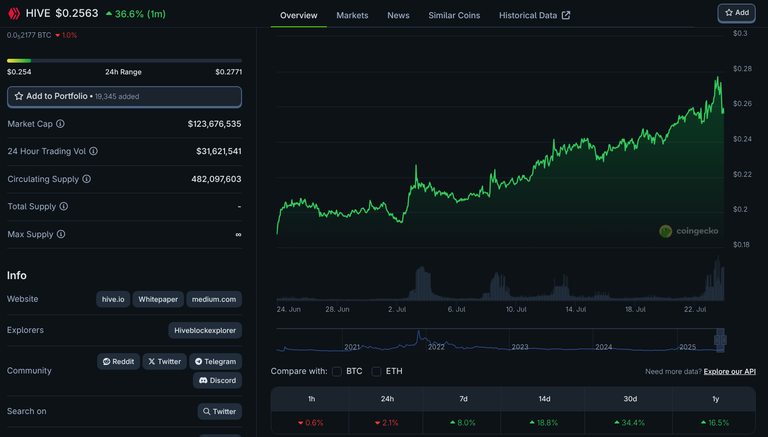Visit the hive.io website link

click(113, 299)
